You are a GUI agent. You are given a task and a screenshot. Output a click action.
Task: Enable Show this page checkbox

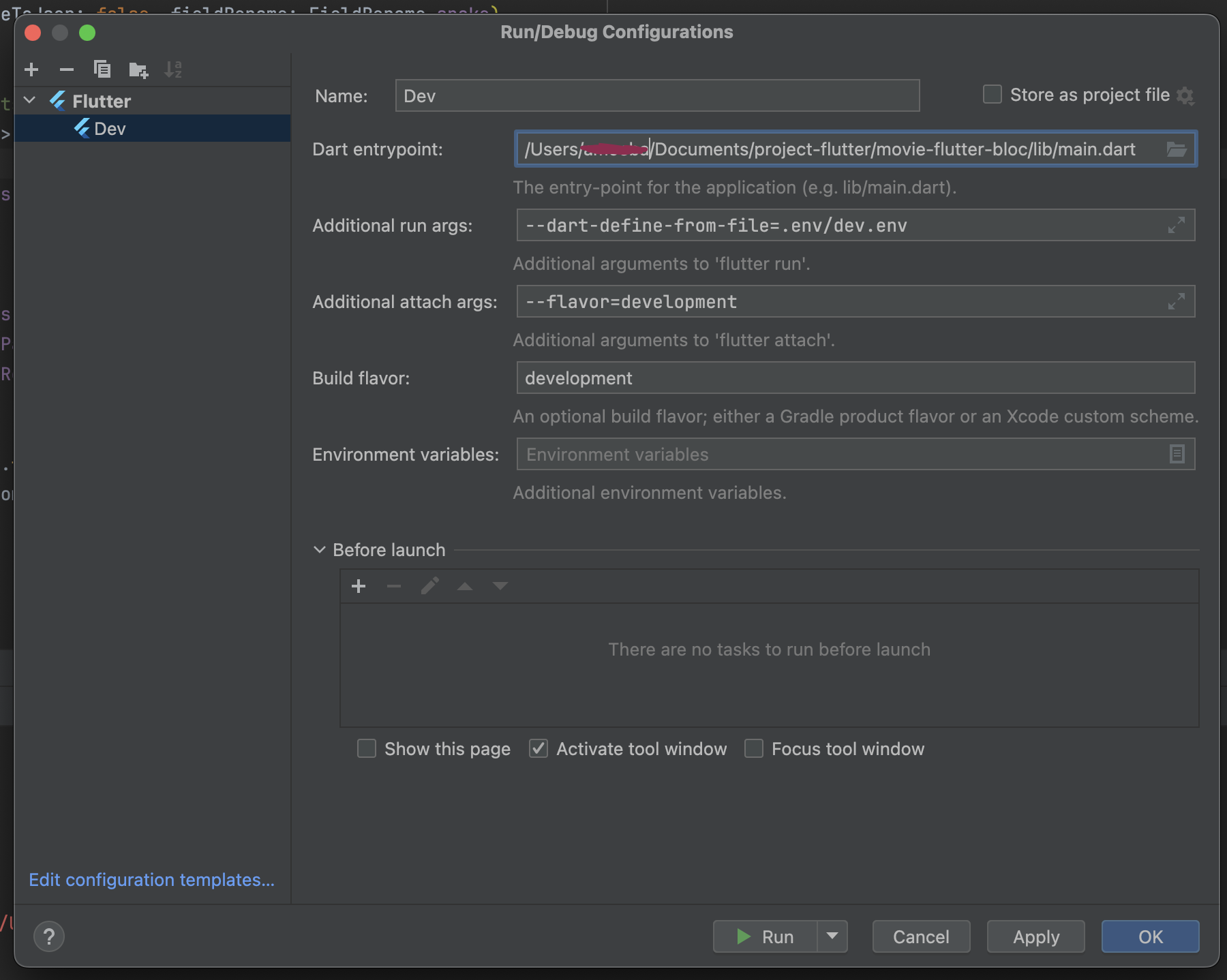[x=367, y=748]
